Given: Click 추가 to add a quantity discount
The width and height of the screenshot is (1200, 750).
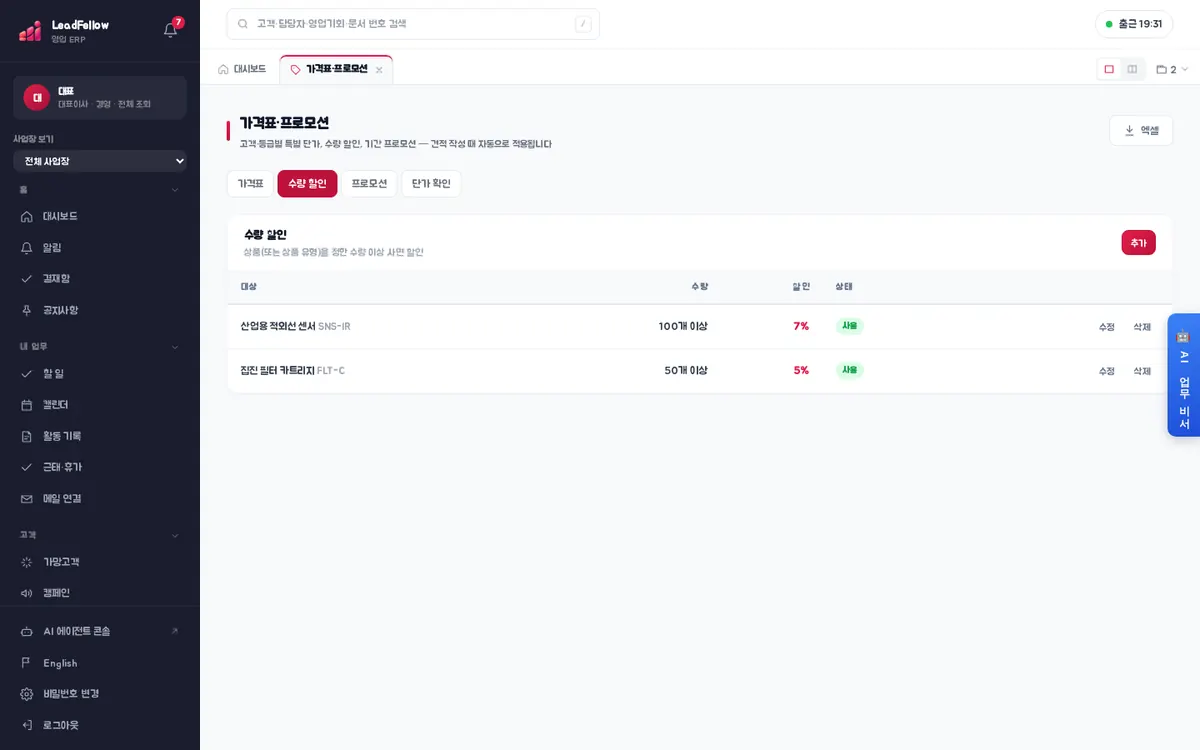Looking at the screenshot, I should point(1138,243).
